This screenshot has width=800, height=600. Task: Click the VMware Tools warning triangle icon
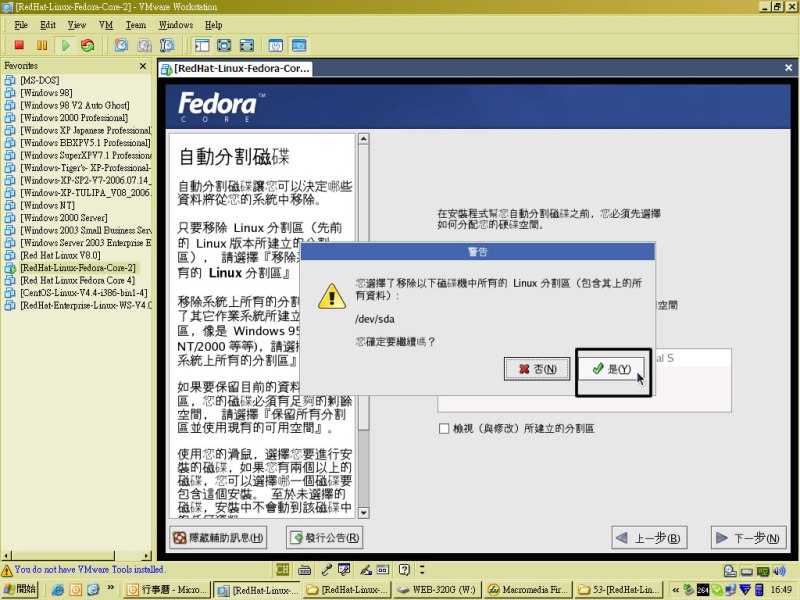[x=7, y=569]
